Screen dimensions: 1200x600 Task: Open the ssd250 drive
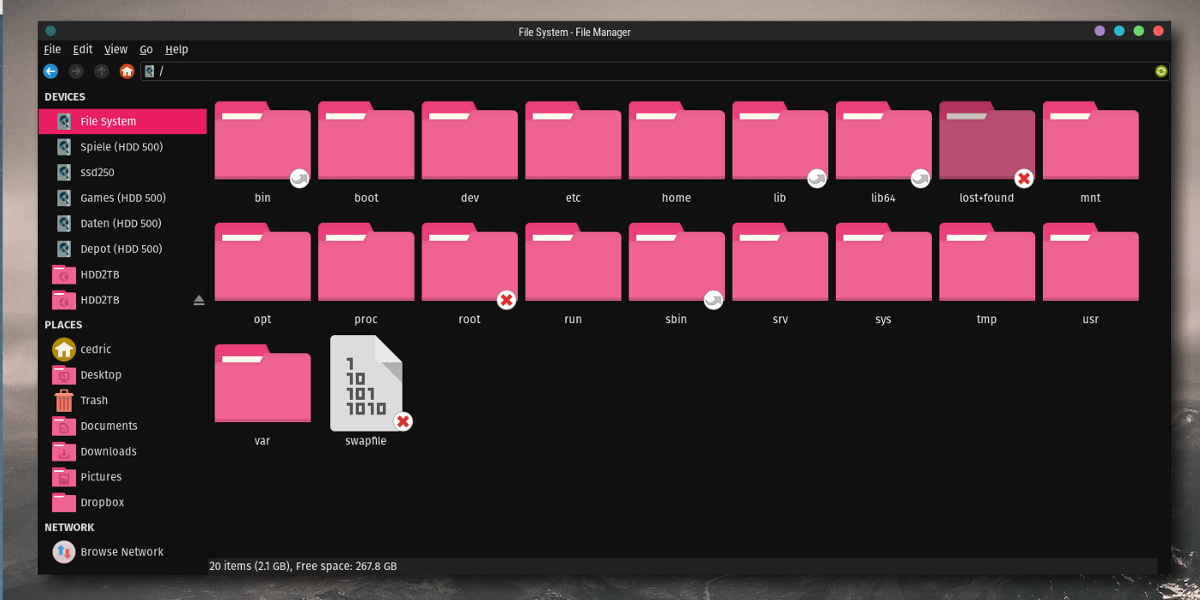click(x=123, y=172)
